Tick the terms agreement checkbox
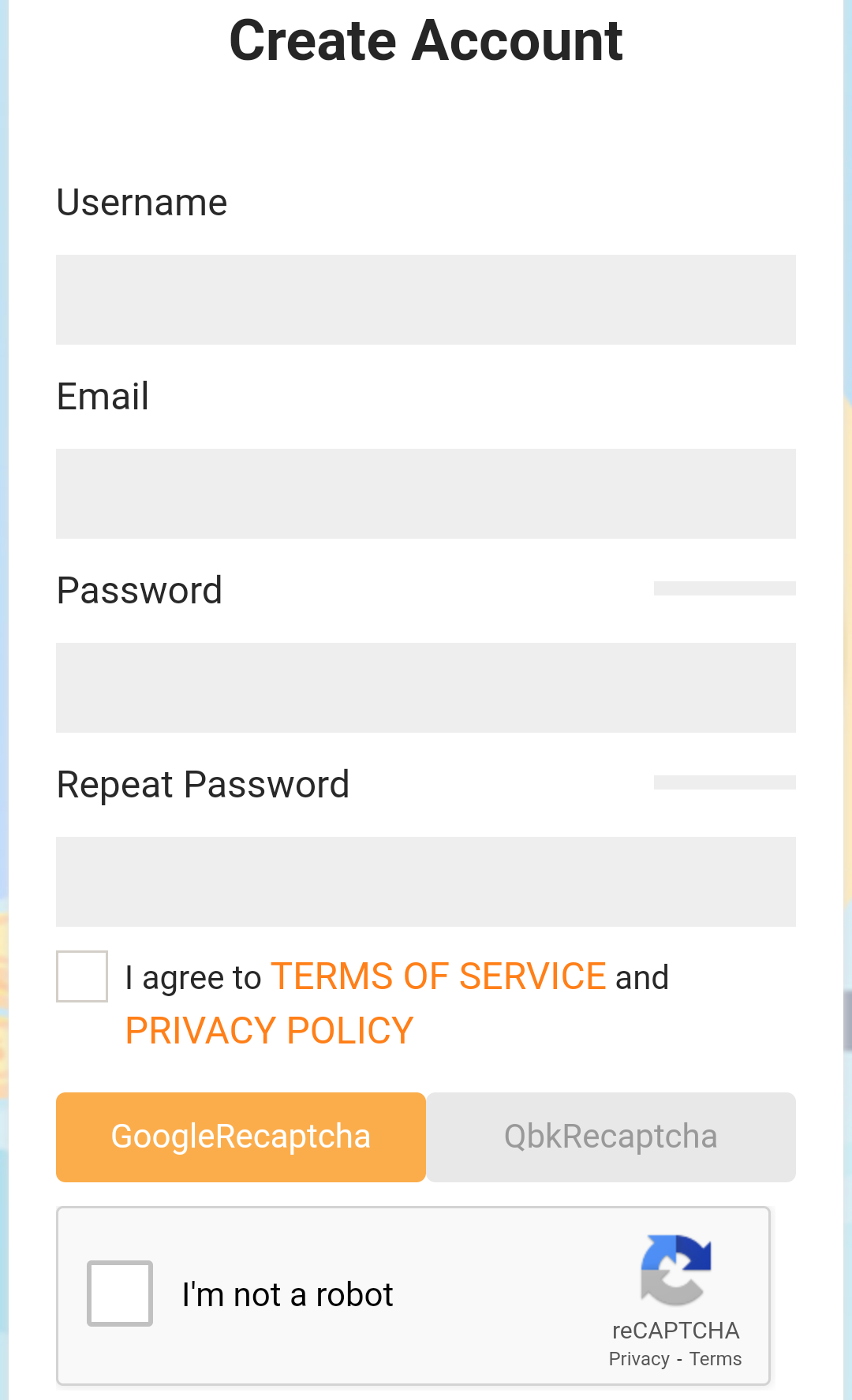 point(82,976)
